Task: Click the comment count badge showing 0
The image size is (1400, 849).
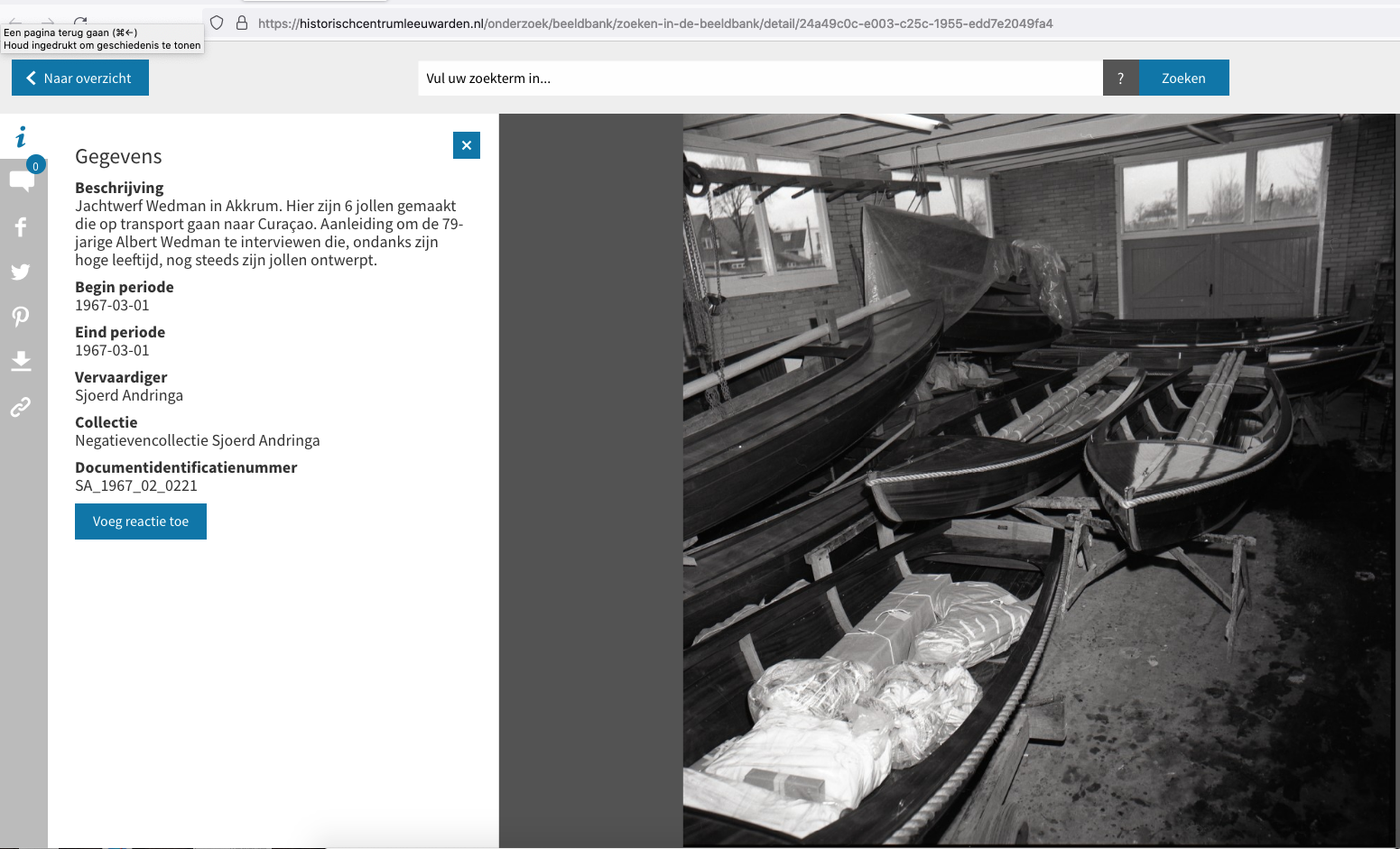Action: pyautogui.click(x=35, y=165)
